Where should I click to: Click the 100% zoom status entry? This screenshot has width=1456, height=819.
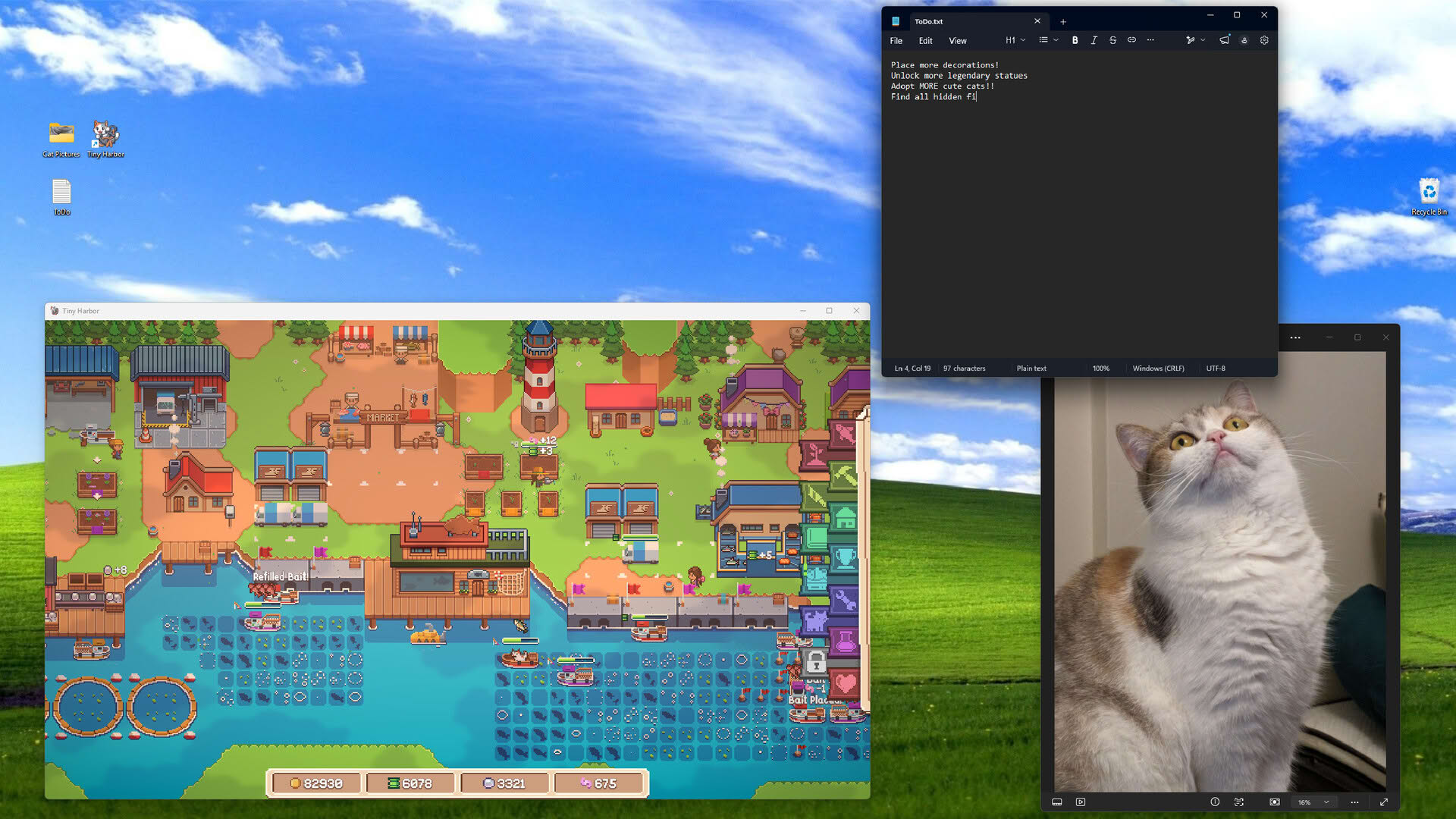click(x=1101, y=369)
